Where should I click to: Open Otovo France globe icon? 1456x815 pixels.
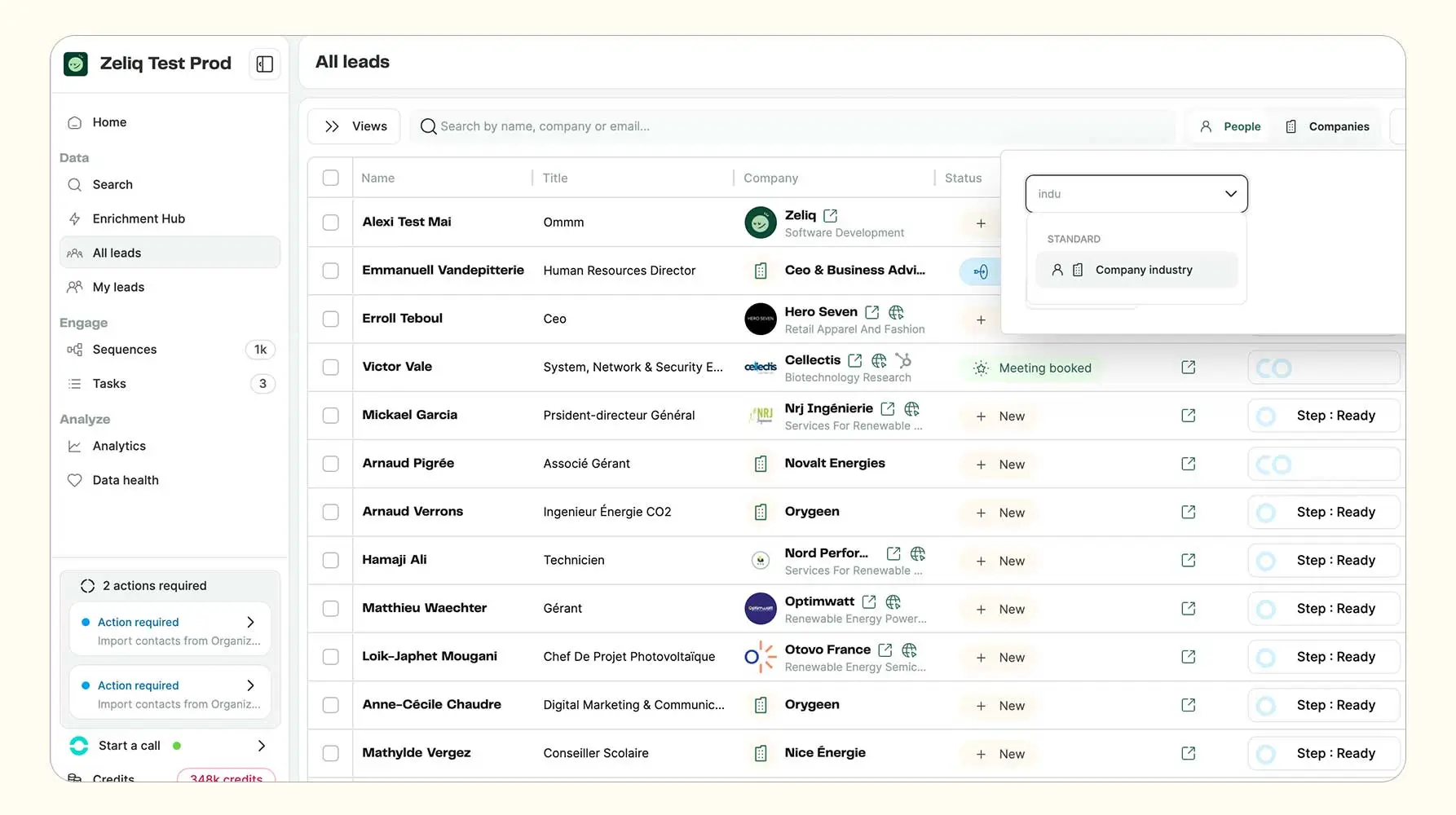[909, 650]
